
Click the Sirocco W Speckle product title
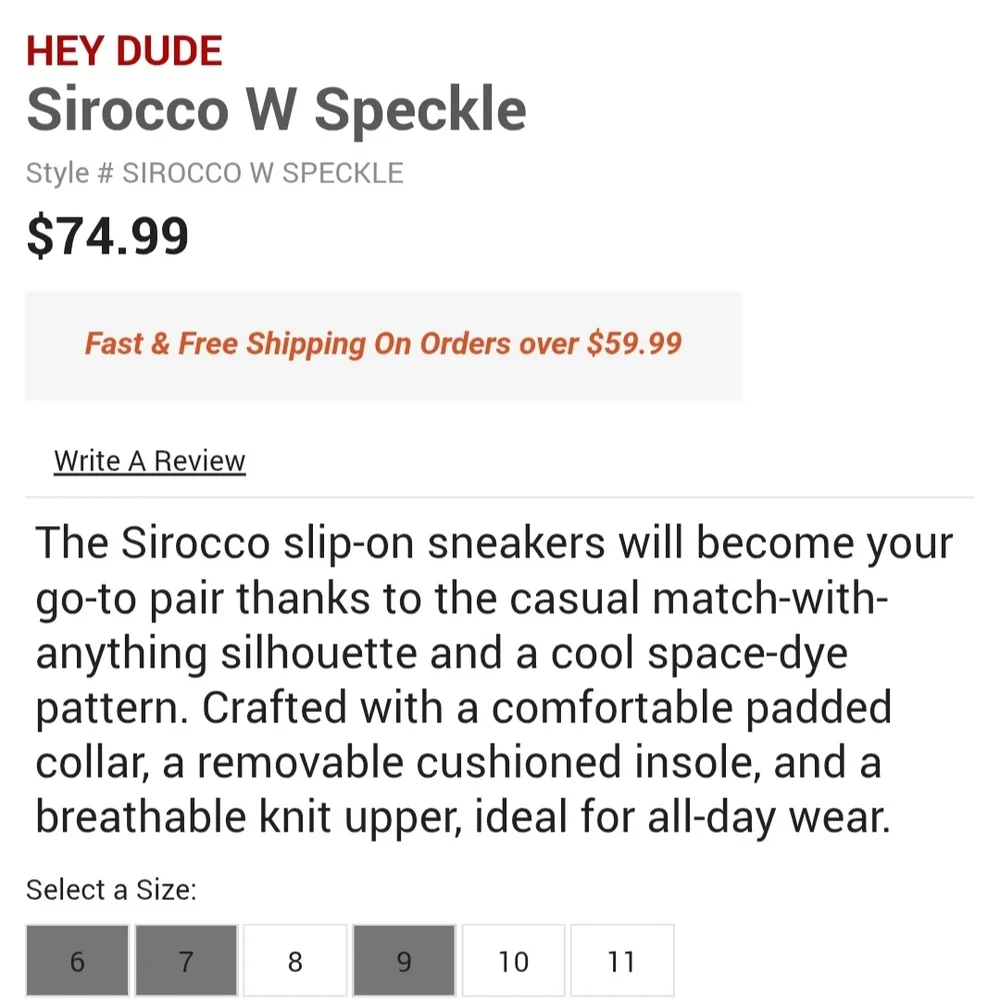276,110
